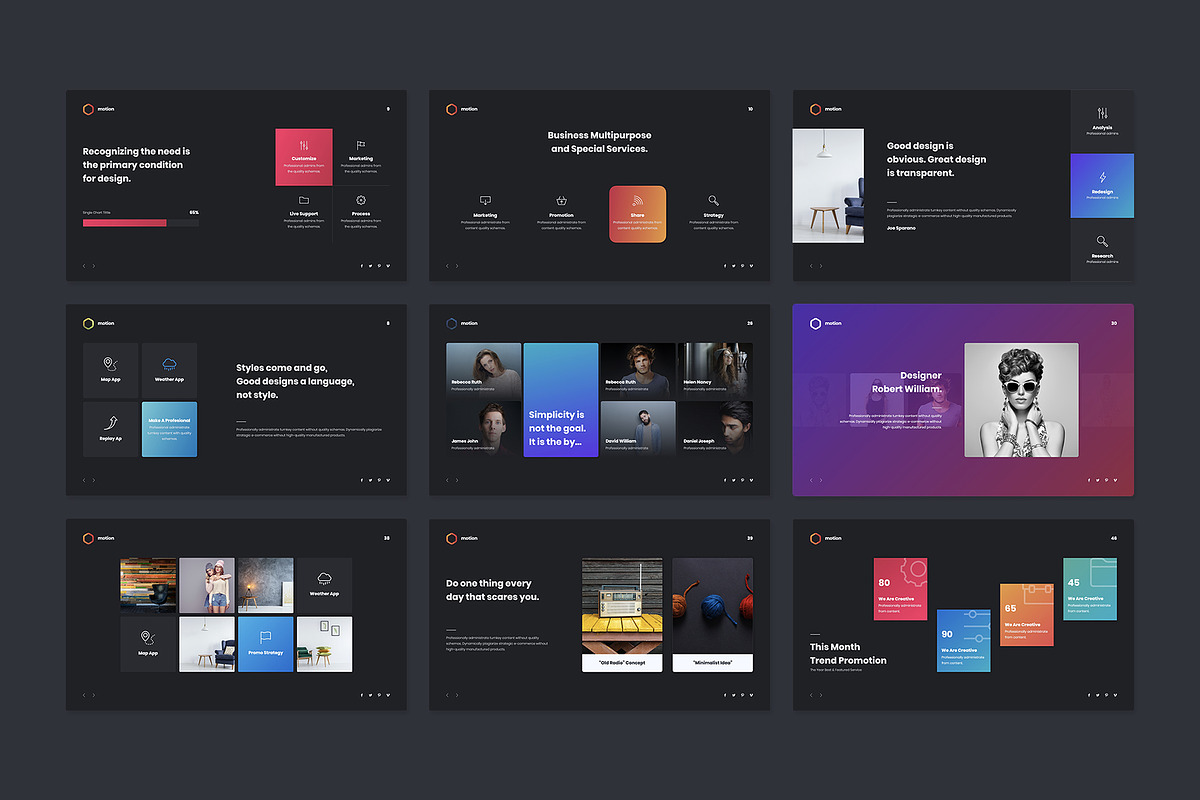
Task: Click the This Month Trend Promotion heading
Action: tap(848, 653)
